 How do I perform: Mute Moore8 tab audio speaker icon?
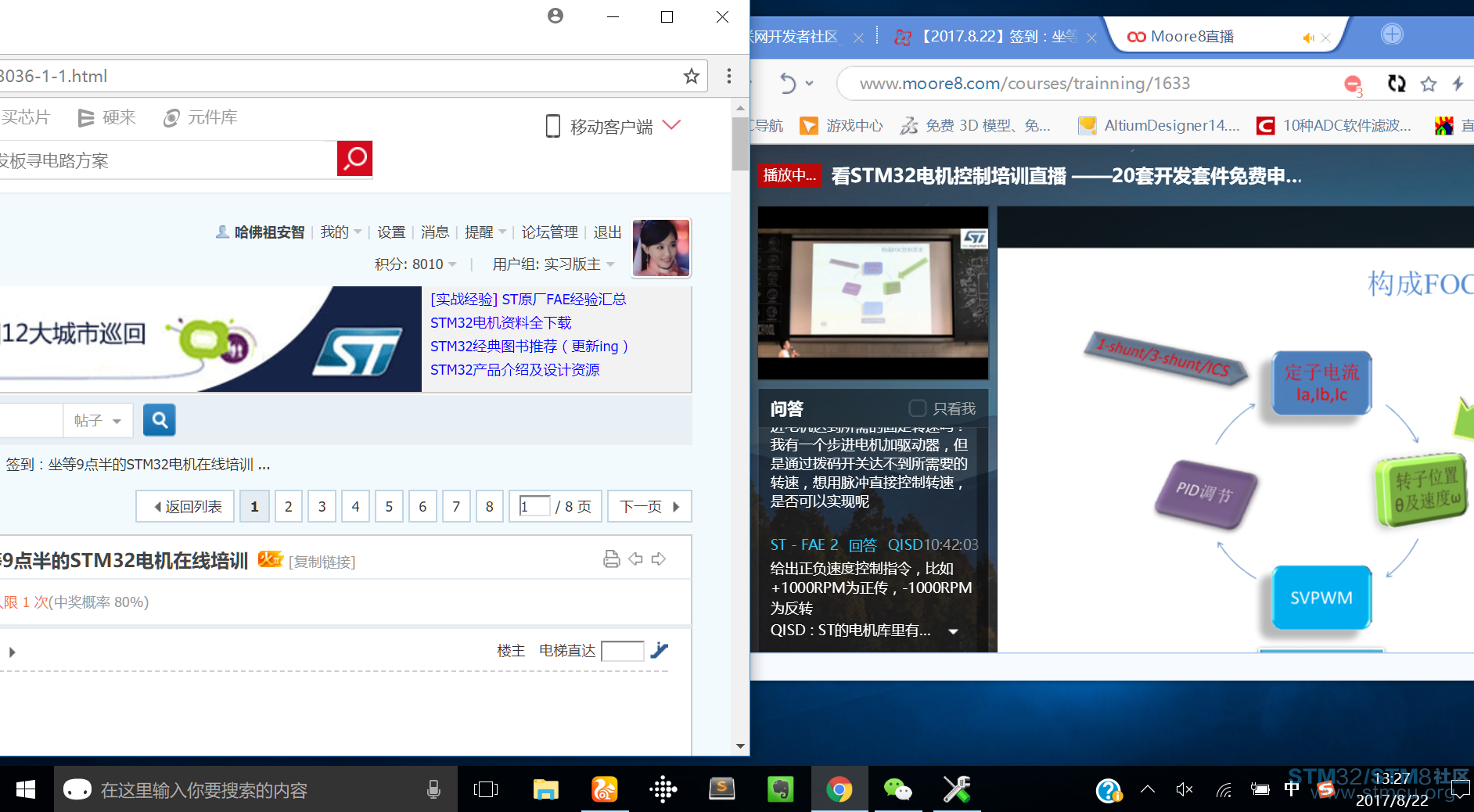click(1307, 38)
